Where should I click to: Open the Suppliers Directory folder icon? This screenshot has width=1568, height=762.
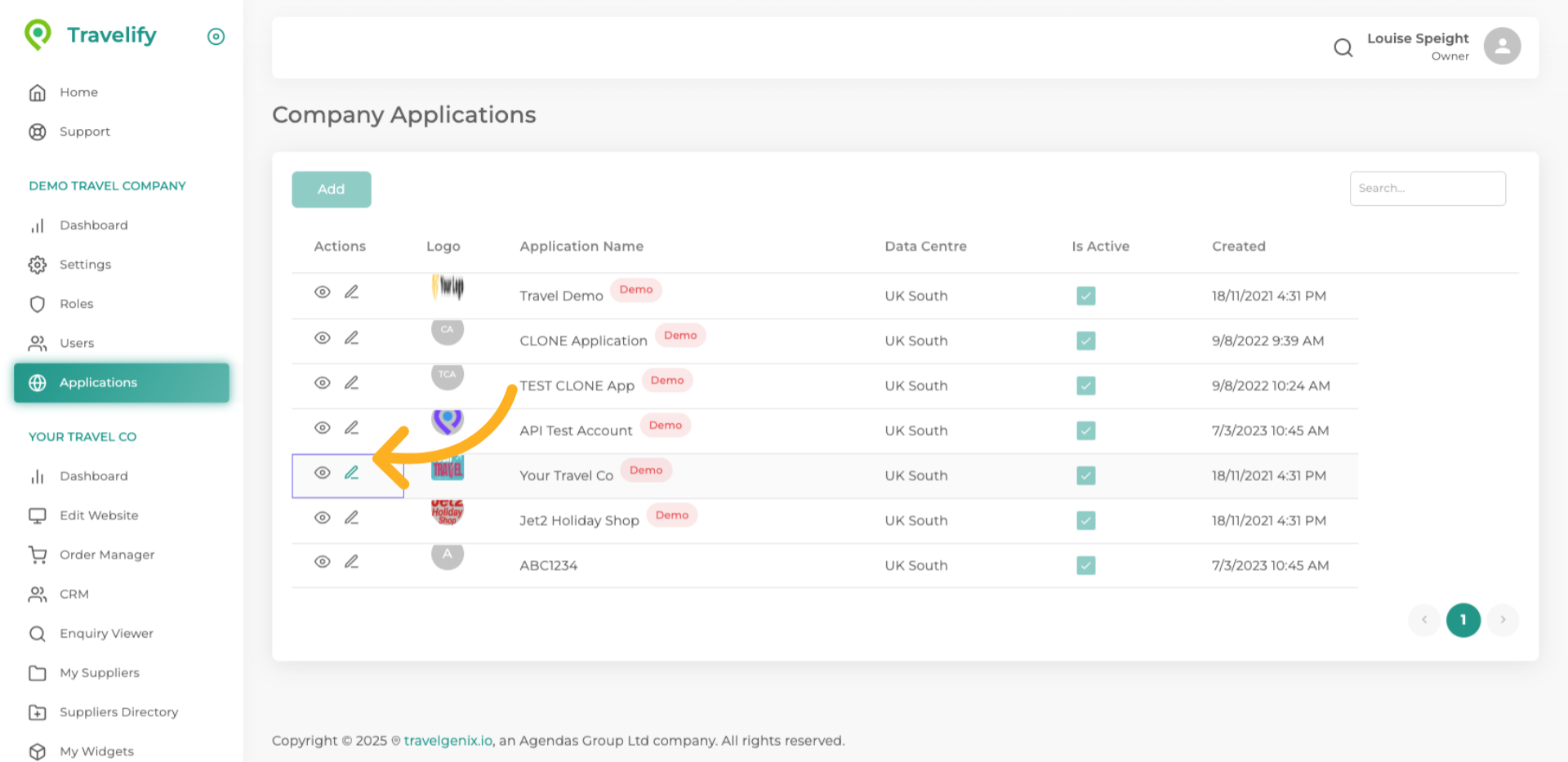click(38, 711)
